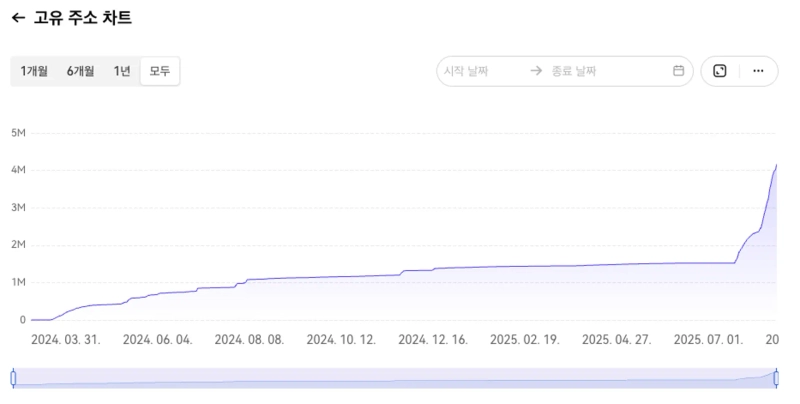This screenshot has width=800, height=404.
Task: Switch to the 1년 time range
Action: click(x=122, y=71)
